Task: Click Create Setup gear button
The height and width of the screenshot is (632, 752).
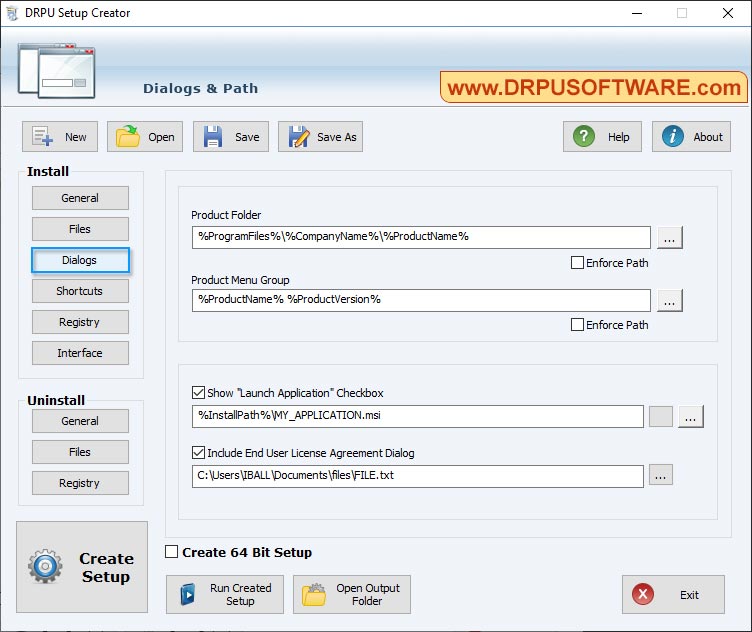Action: 82,567
